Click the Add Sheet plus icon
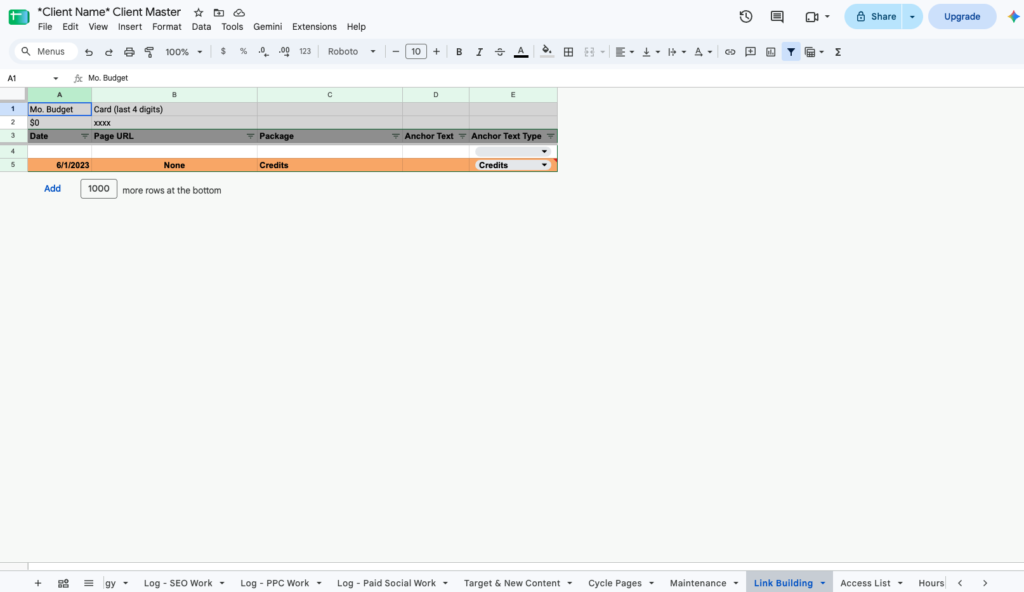Viewport: 1024px width, 592px height. [38, 583]
